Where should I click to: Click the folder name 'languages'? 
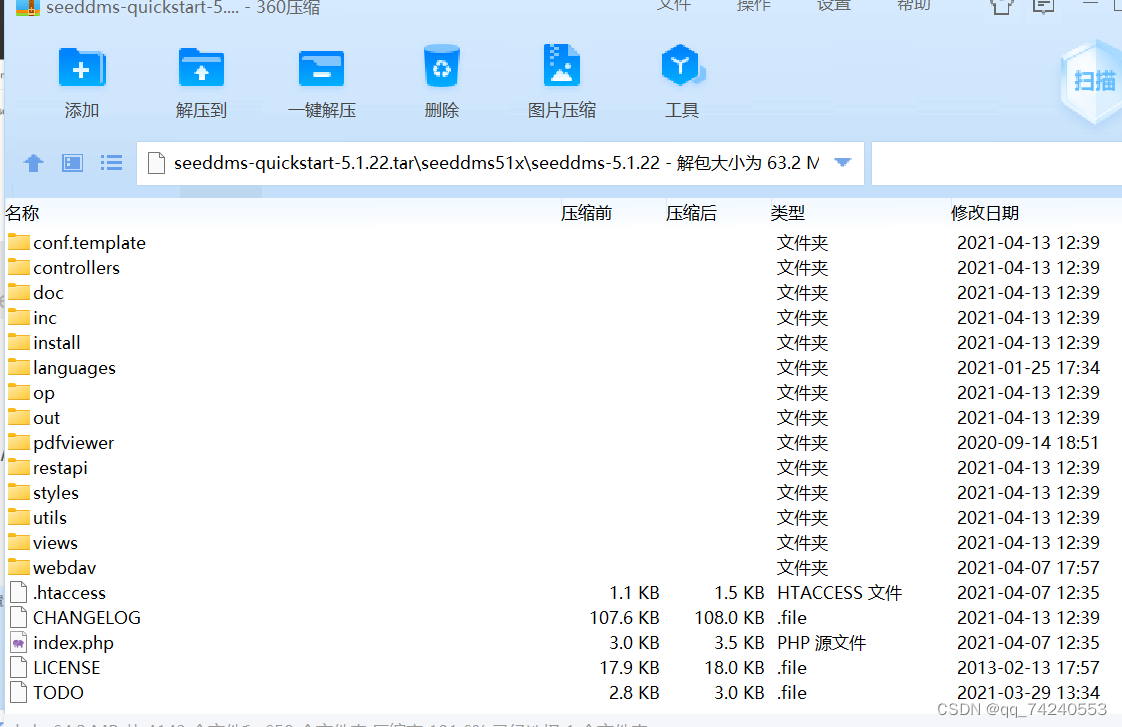[x=74, y=369]
